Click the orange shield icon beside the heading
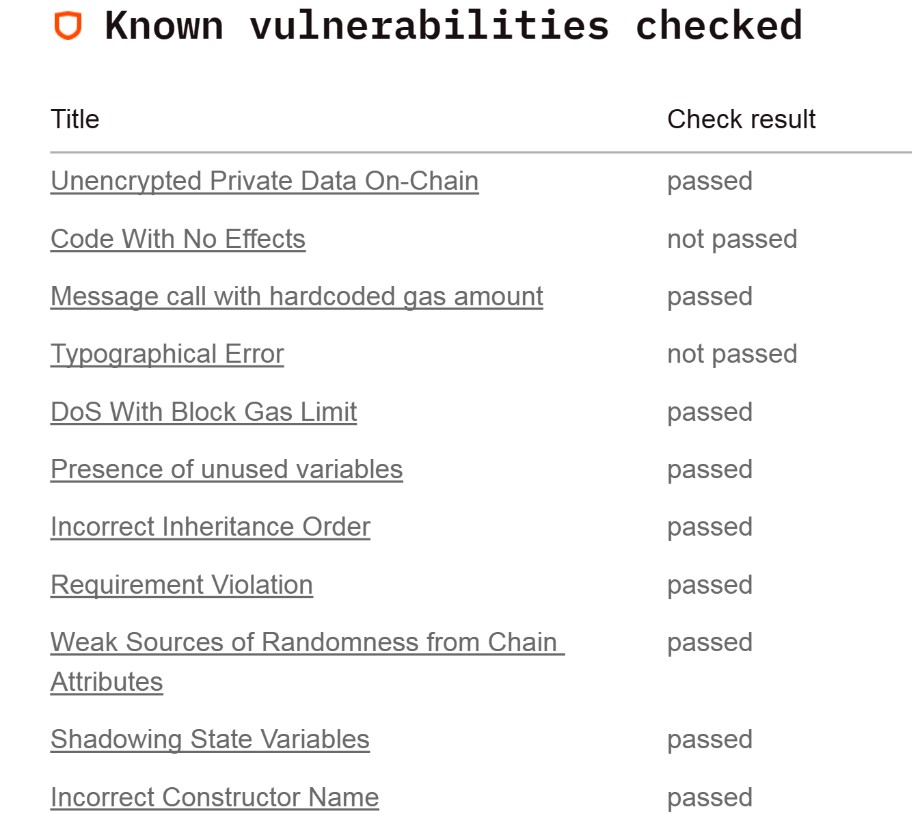The height and width of the screenshot is (816, 912). 68,26
